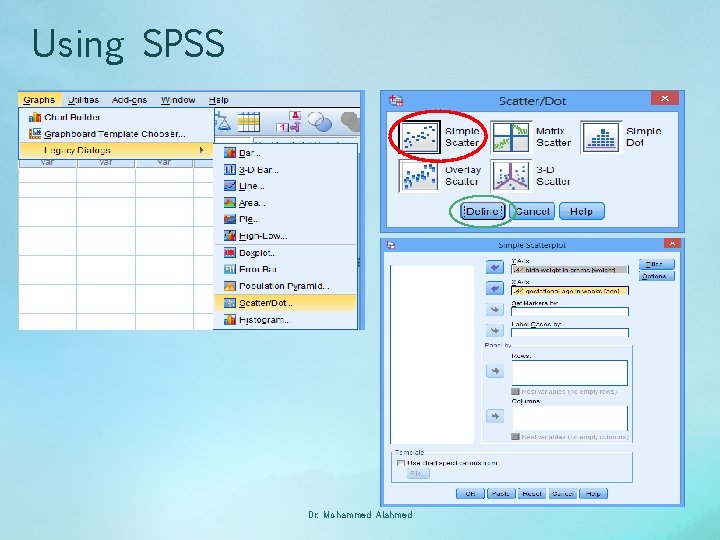Toggle Nest variables (no empty columns) checkbox
Screen dimensions: 720x540
tap(515, 437)
